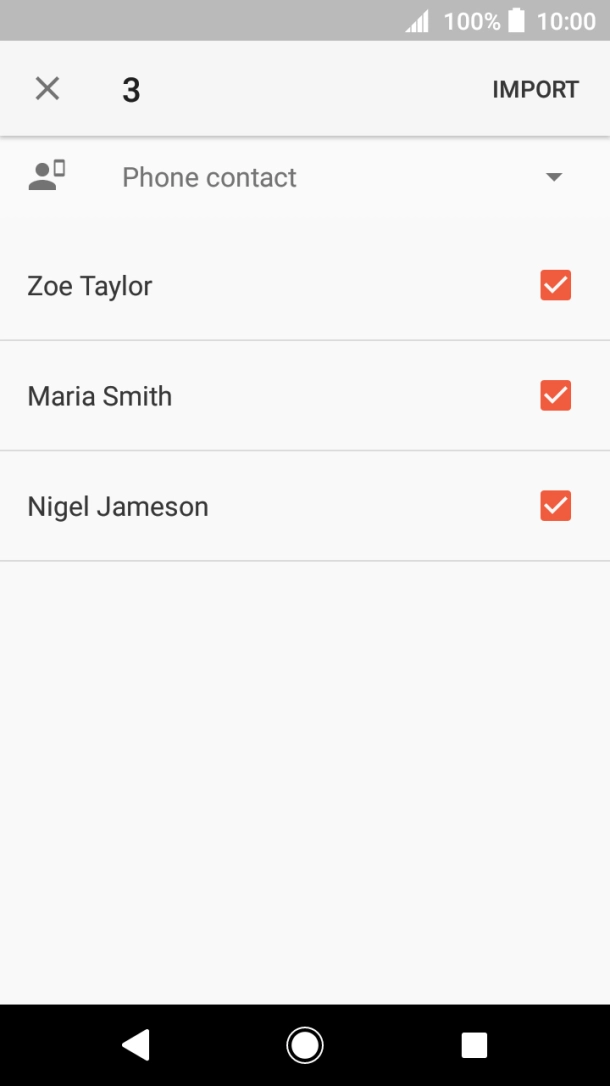The image size is (610, 1086).
Task: Tap the phone contact source icon
Action: pyautogui.click(x=47, y=176)
